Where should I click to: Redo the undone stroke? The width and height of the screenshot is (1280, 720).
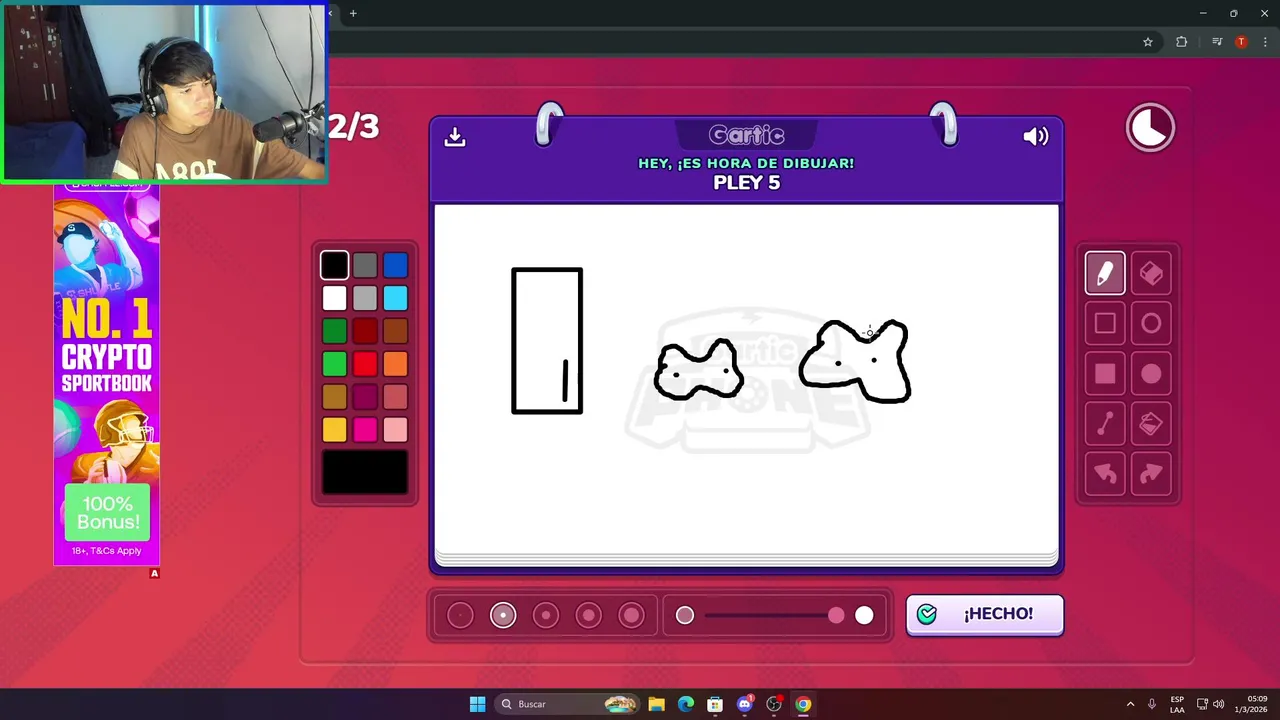tap(1151, 474)
